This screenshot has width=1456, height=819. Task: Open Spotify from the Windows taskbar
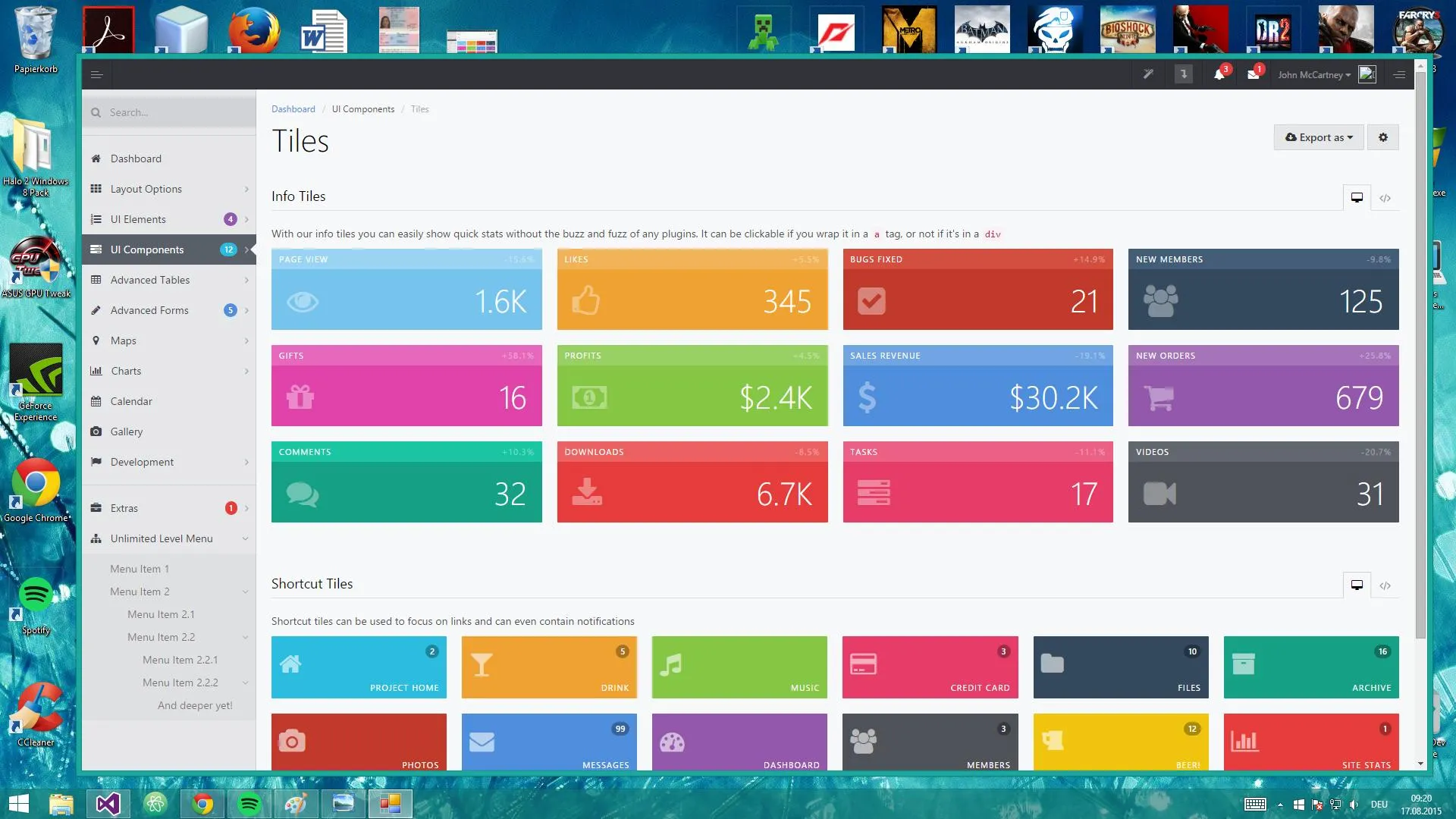coord(249,803)
